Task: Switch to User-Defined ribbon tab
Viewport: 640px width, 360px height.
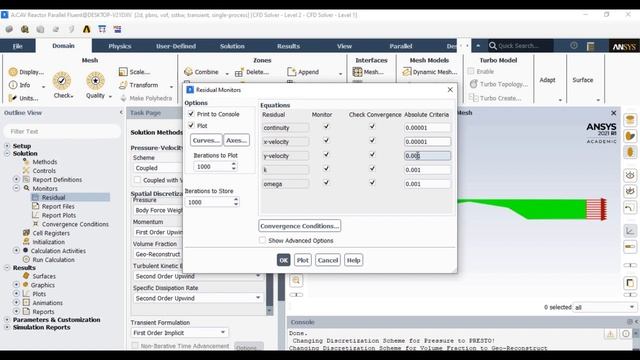Action: point(176,46)
